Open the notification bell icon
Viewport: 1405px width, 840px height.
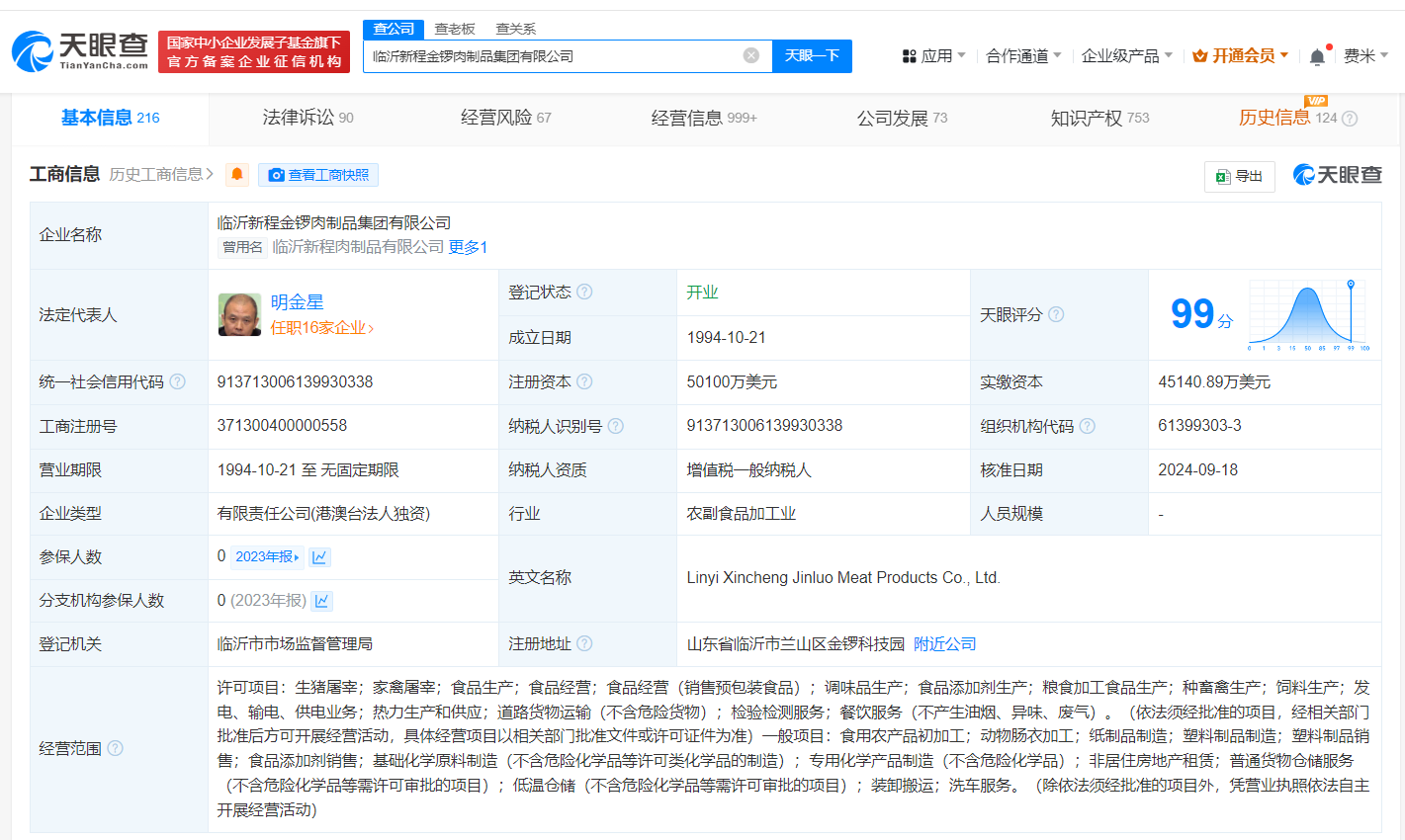click(x=1316, y=56)
